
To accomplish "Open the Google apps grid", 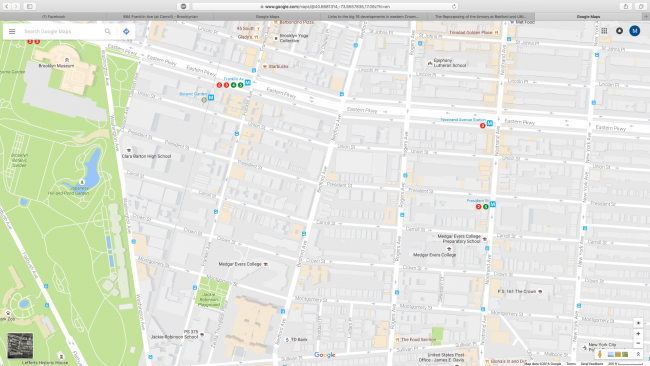I will pyautogui.click(x=604, y=31).
